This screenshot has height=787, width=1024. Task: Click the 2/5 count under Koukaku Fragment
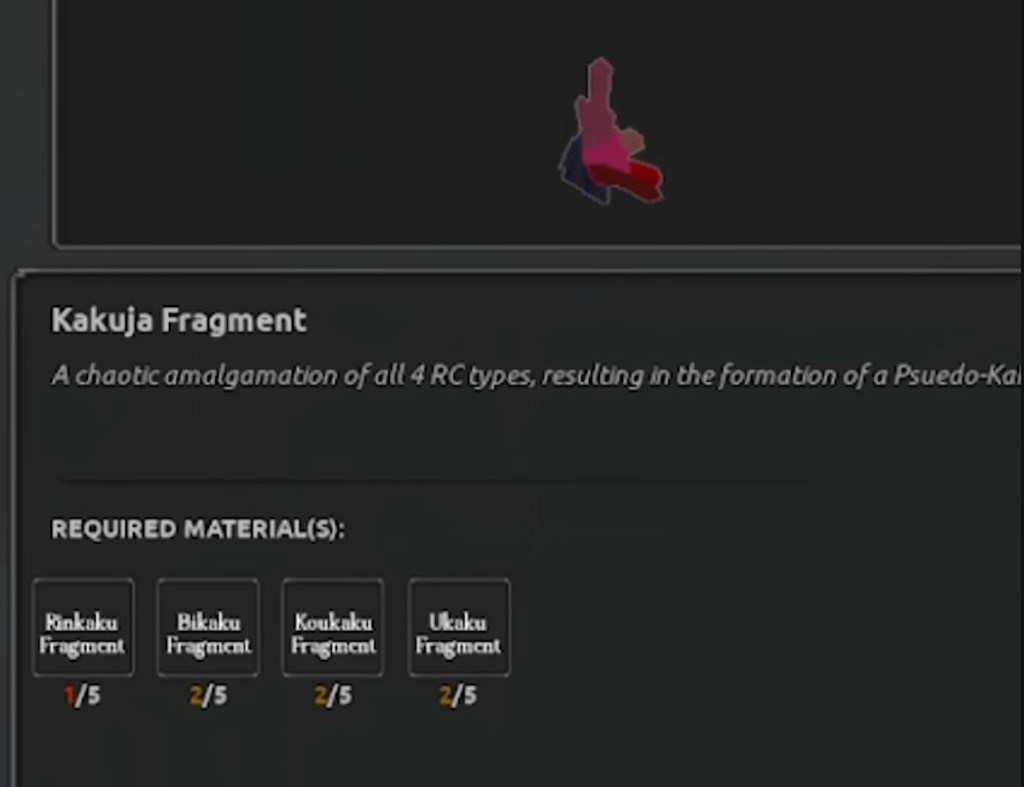(333, 696)
